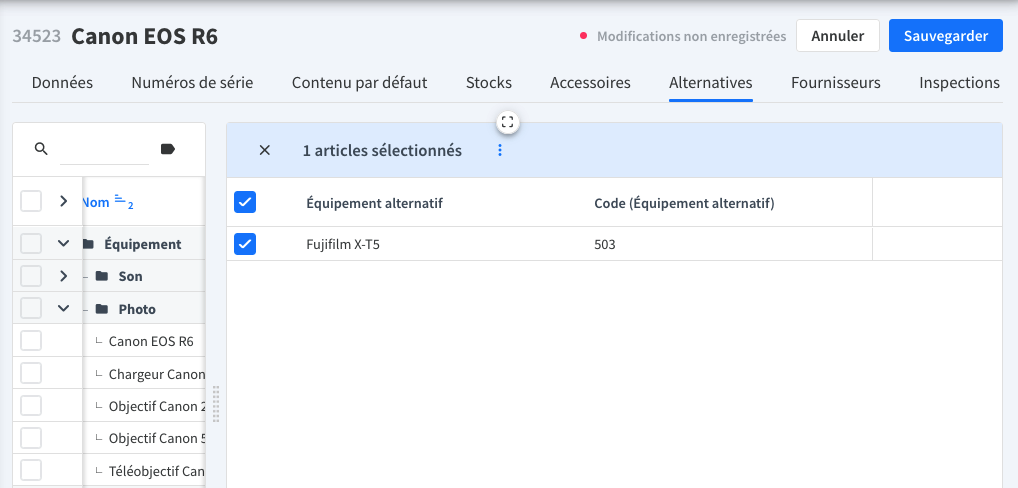
Task: Click the search magnifier icon
Action: pyautogui.click(x=41, y=149)
